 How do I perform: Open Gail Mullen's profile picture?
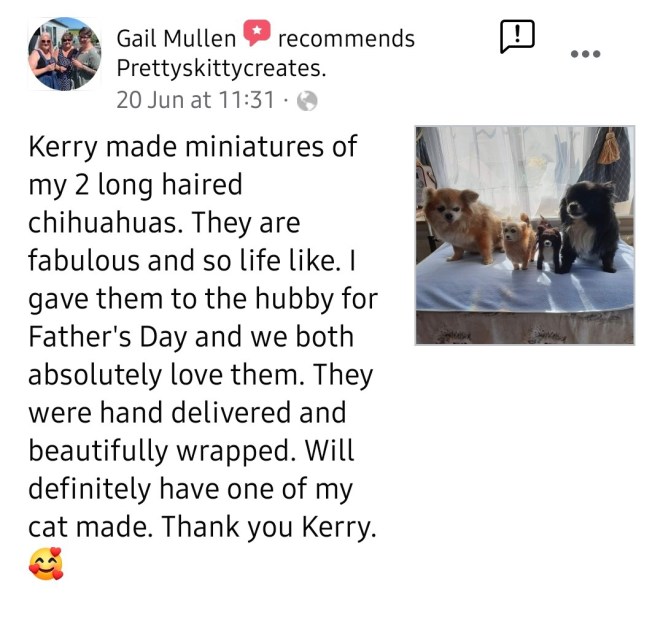pos(64,54)
